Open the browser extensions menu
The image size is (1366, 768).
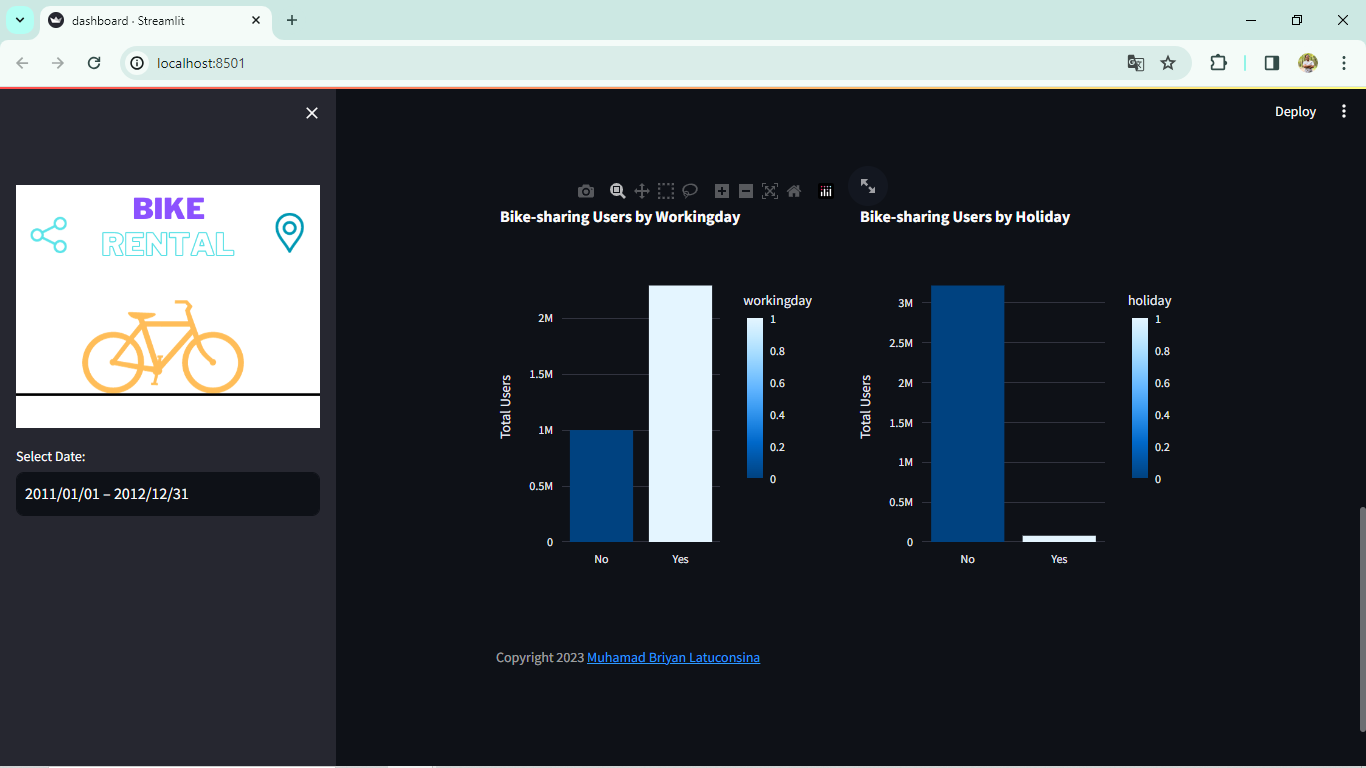click(1218, 63)
